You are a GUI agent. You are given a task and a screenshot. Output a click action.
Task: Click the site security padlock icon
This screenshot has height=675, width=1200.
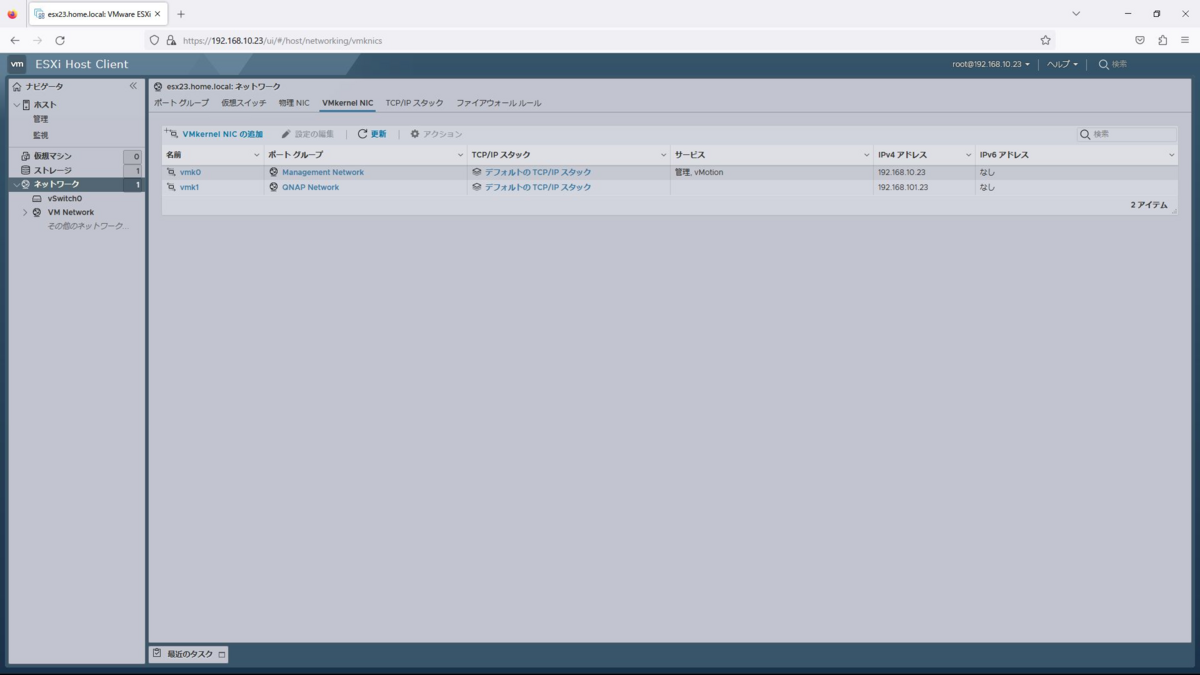coord(171,40)
